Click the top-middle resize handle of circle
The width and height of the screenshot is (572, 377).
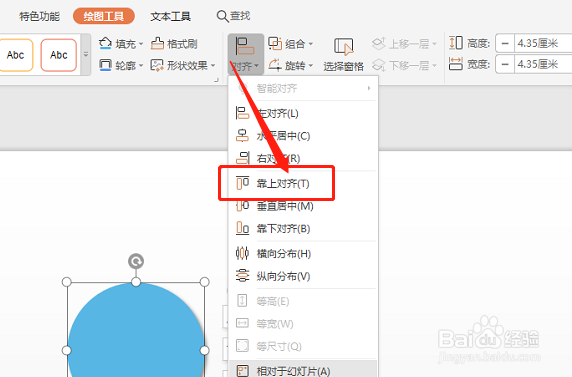tap(136, 282)
